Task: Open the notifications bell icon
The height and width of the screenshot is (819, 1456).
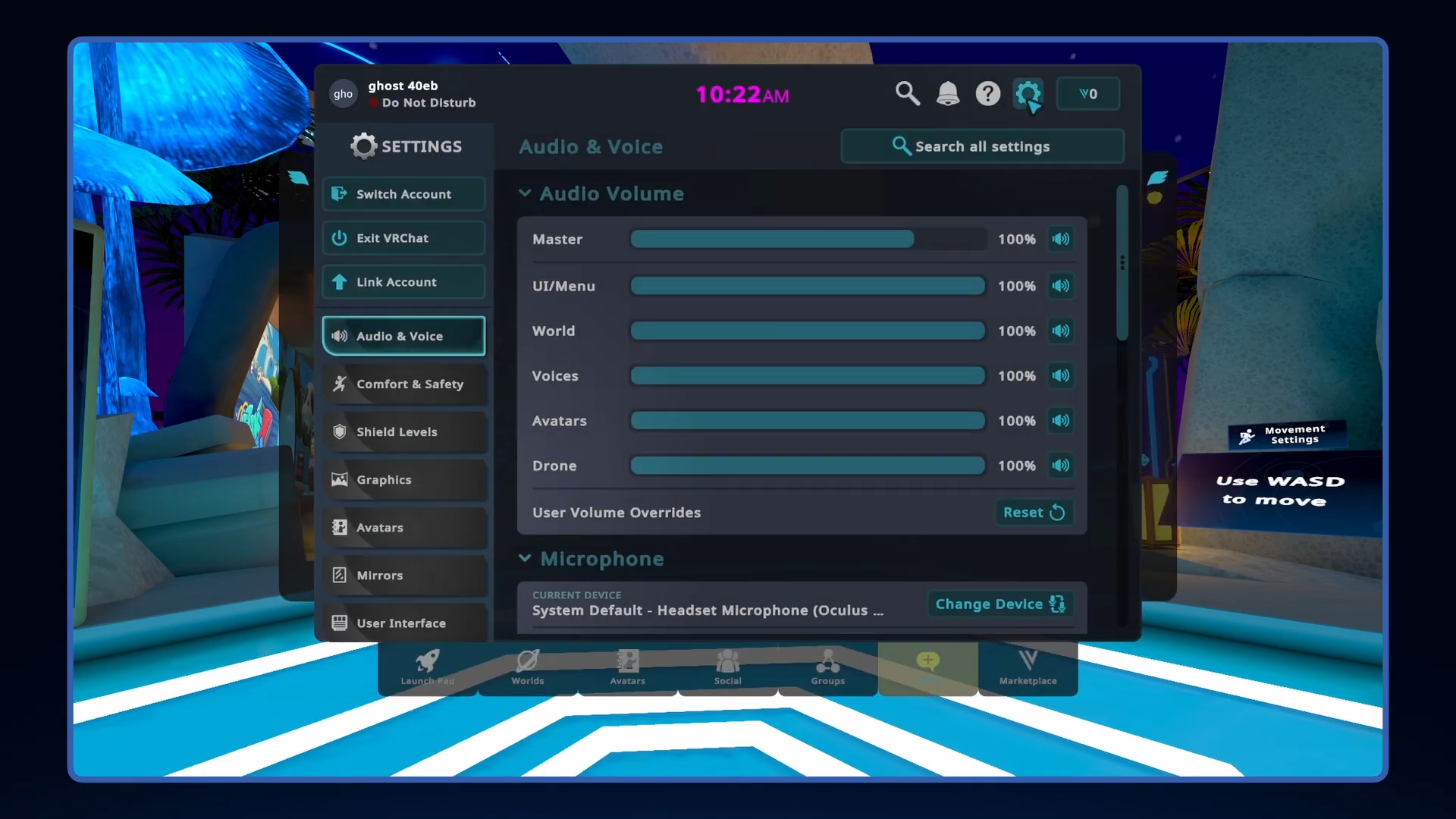Action: point(947,93)
